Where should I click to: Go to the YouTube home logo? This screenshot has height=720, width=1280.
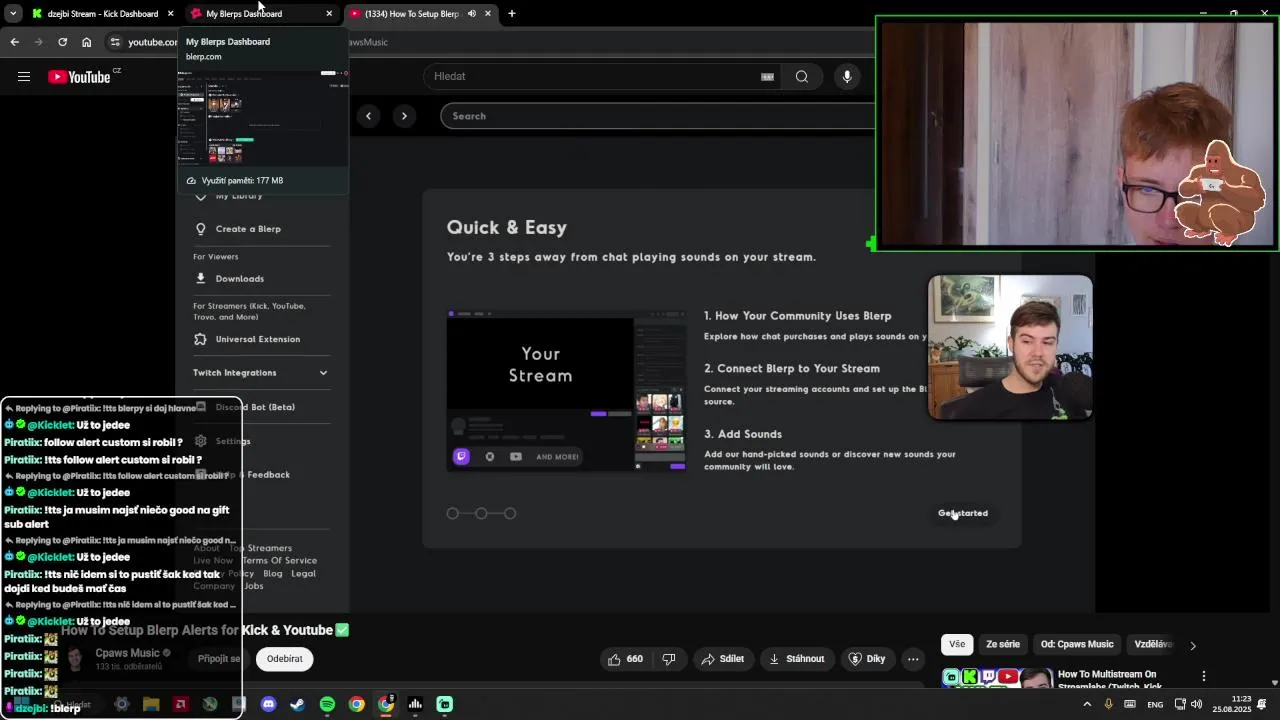tap(79, 77)
